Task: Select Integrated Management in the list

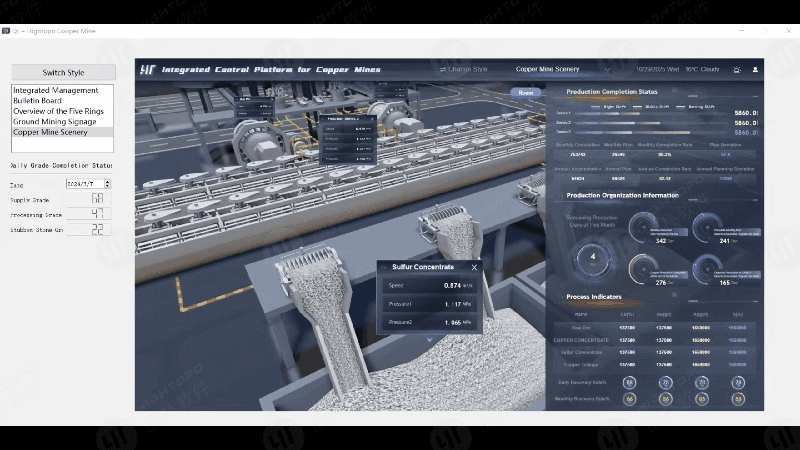Action: 56,91
